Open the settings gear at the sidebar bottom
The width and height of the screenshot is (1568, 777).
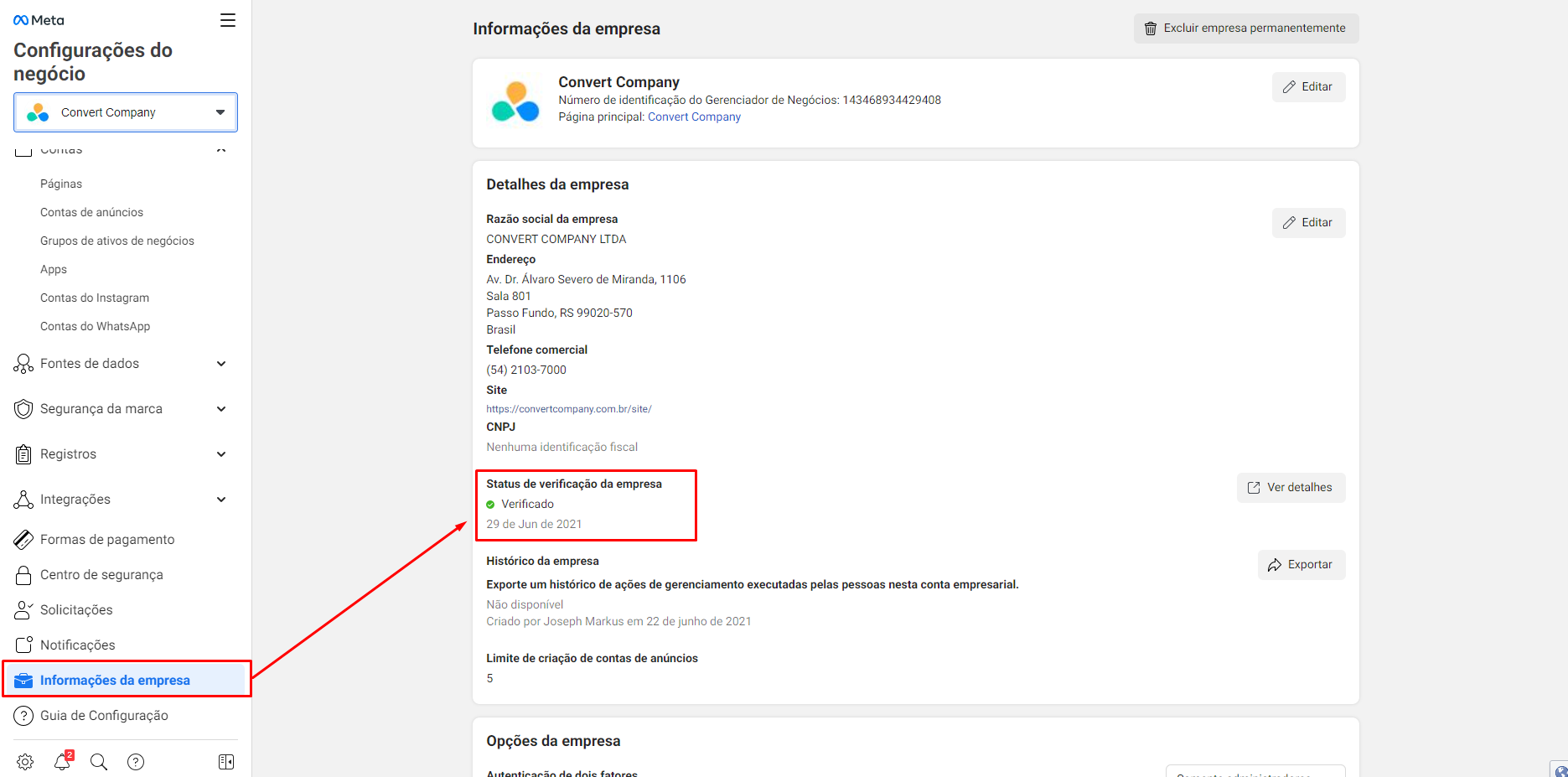click(25, 762)
